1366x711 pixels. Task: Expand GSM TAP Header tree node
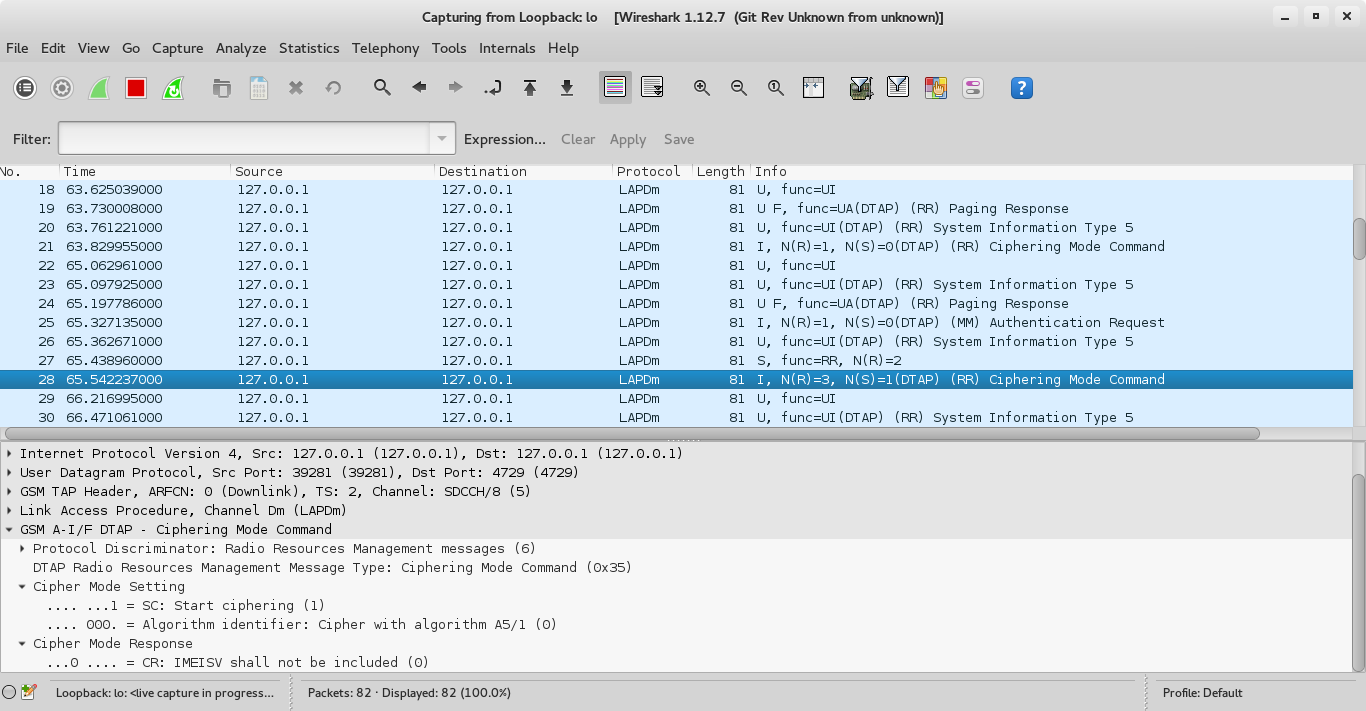tap(10, 492)
